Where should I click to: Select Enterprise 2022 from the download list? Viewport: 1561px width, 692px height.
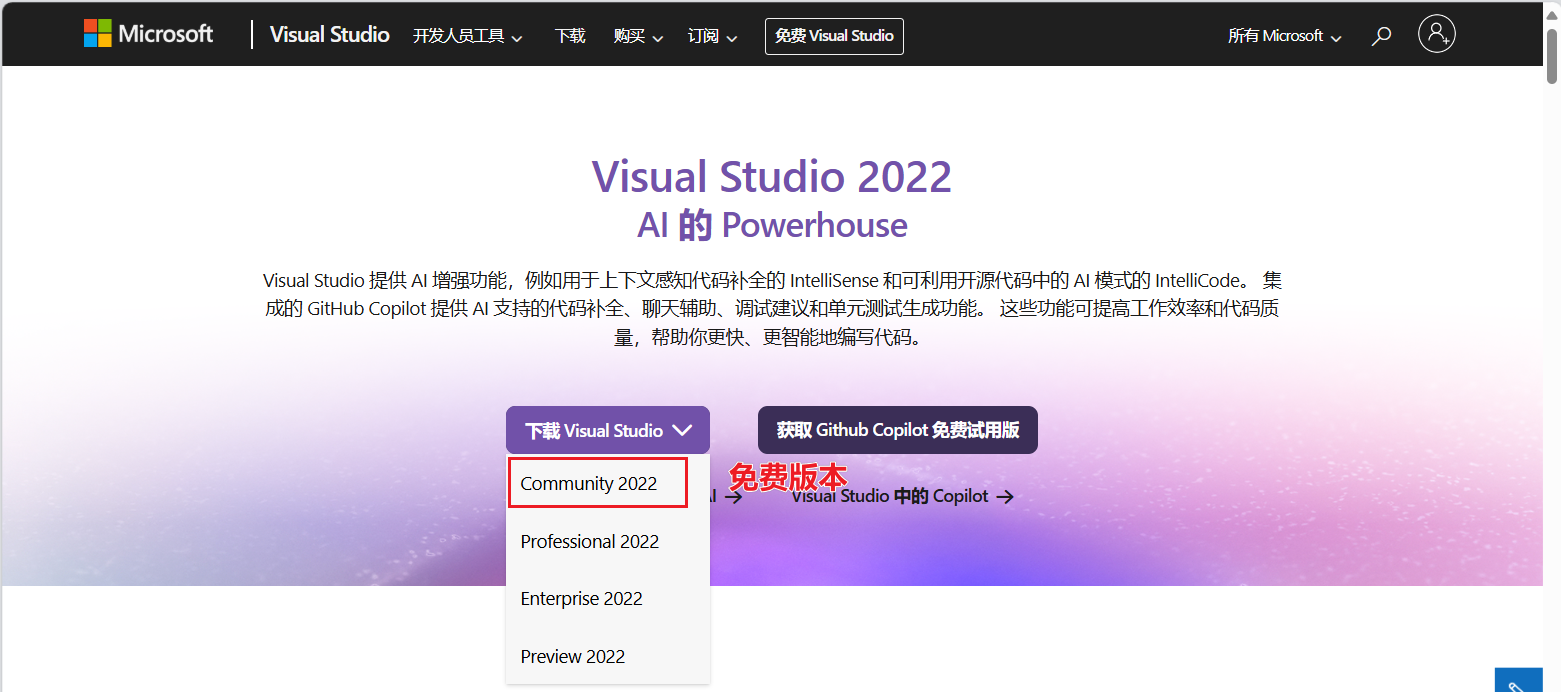(608, 599)
